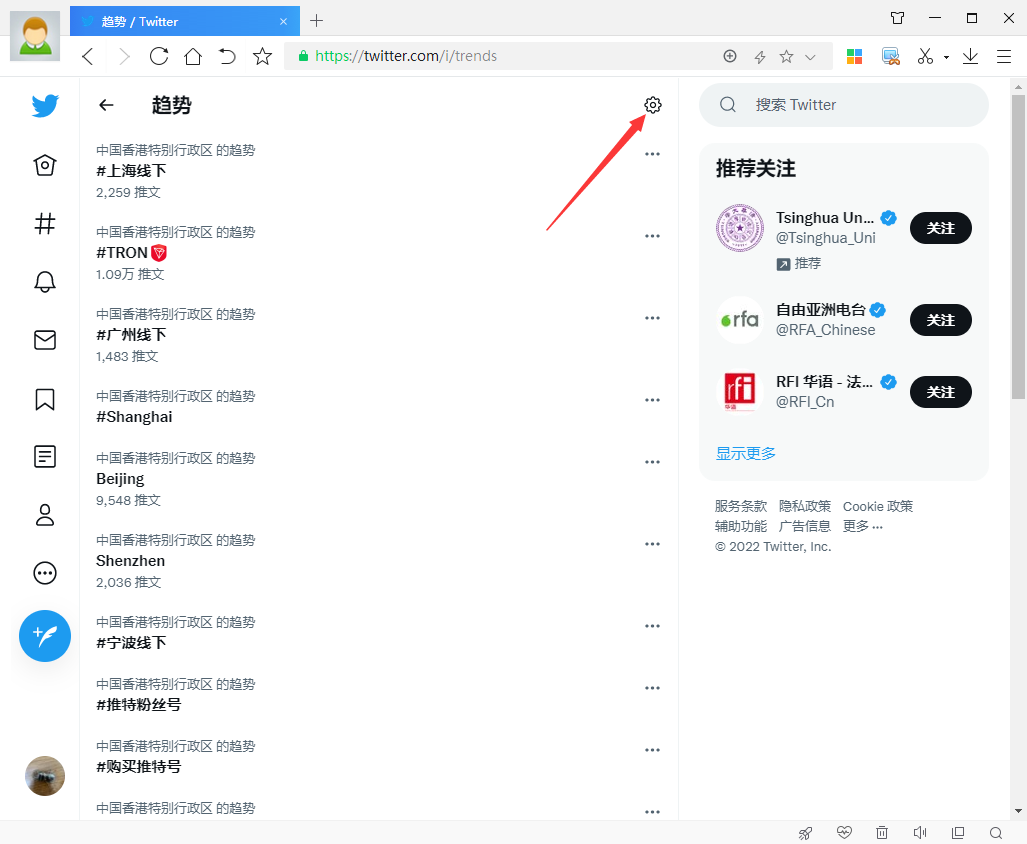Screen dimensions: 1027x844
Task: Go to browser home page icon
Action: coord(193,56)
